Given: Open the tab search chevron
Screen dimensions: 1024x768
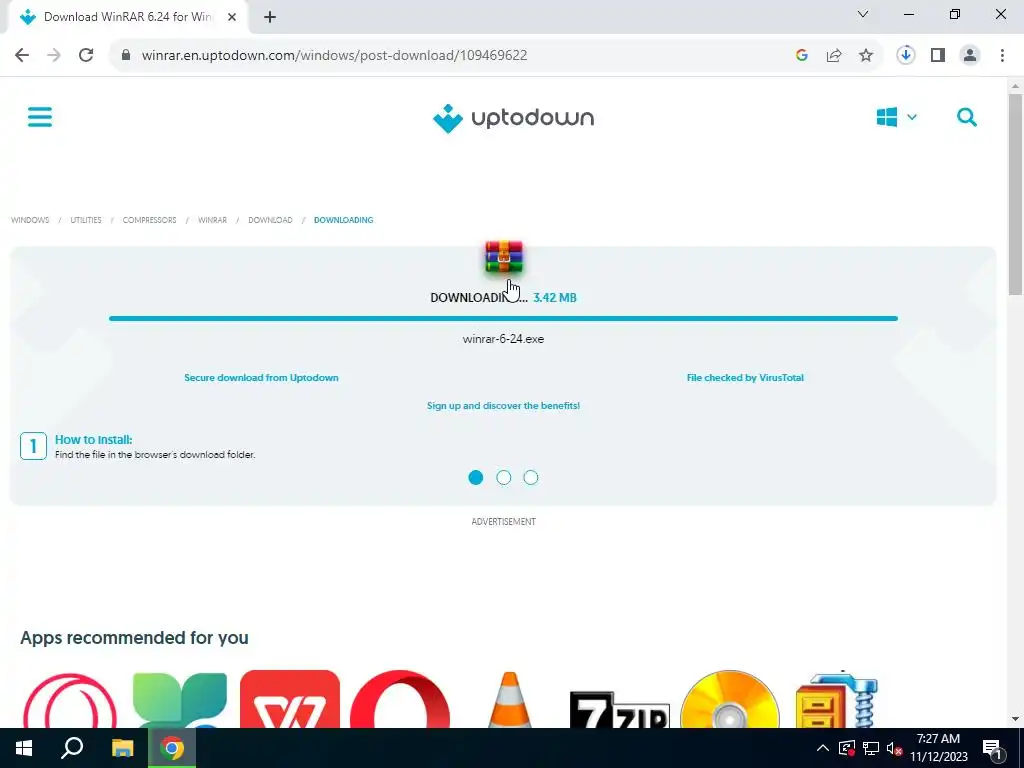Looking at the screenshot, I should click(863, 14).
